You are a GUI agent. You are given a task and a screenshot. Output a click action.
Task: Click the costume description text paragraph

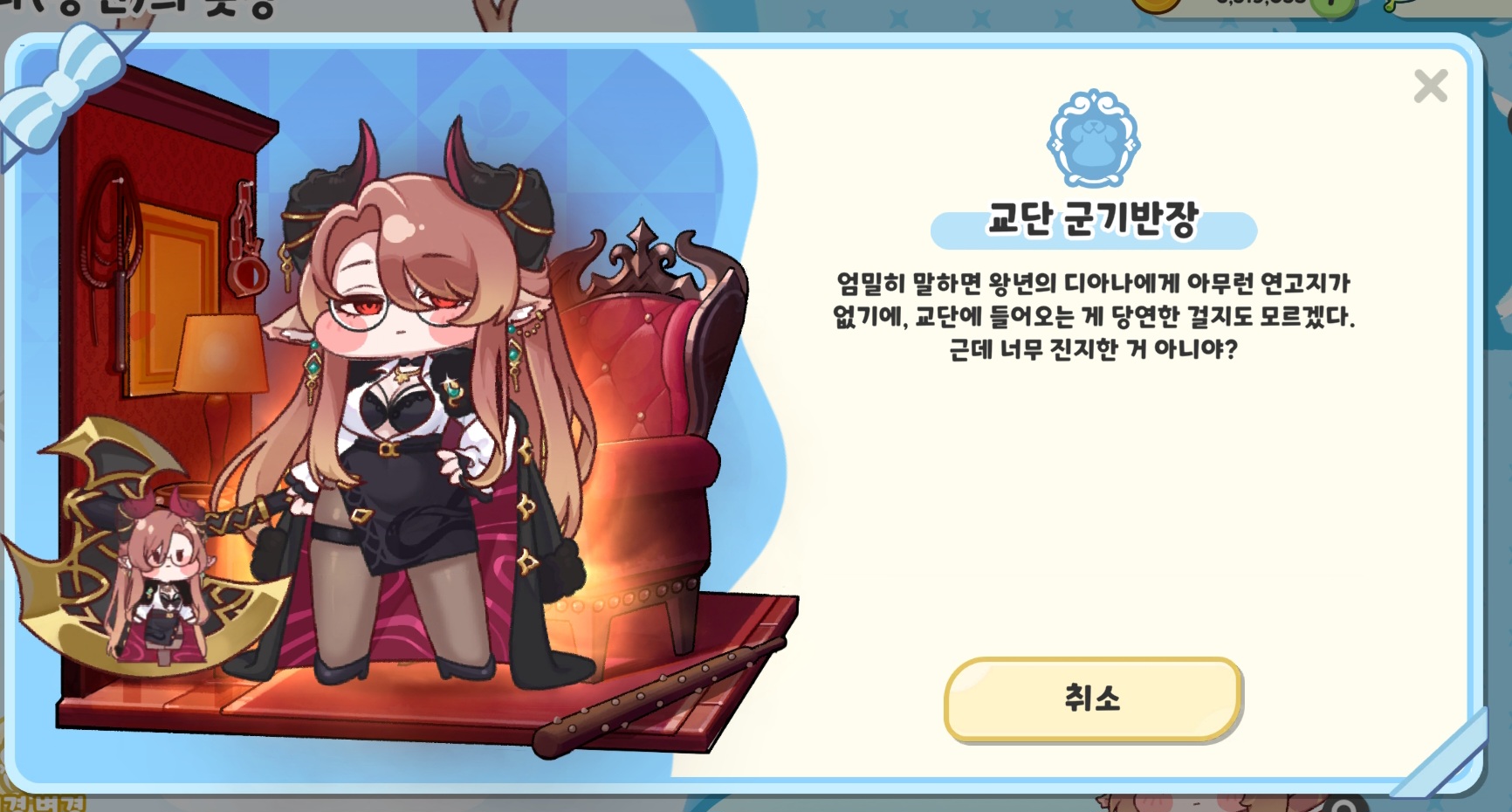[x=1093, y=316]
